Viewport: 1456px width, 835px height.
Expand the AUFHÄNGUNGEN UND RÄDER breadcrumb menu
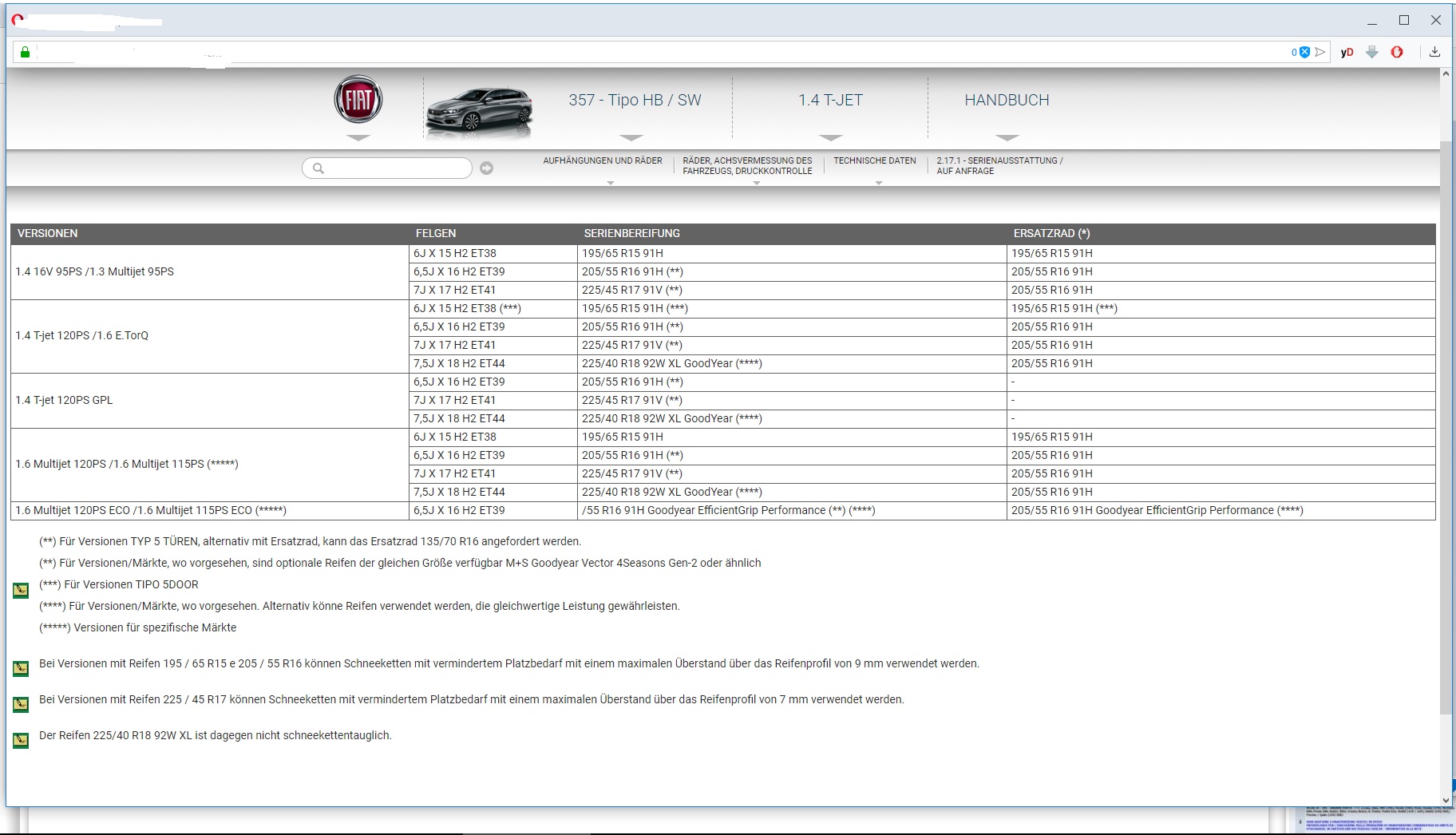(603, 161)
